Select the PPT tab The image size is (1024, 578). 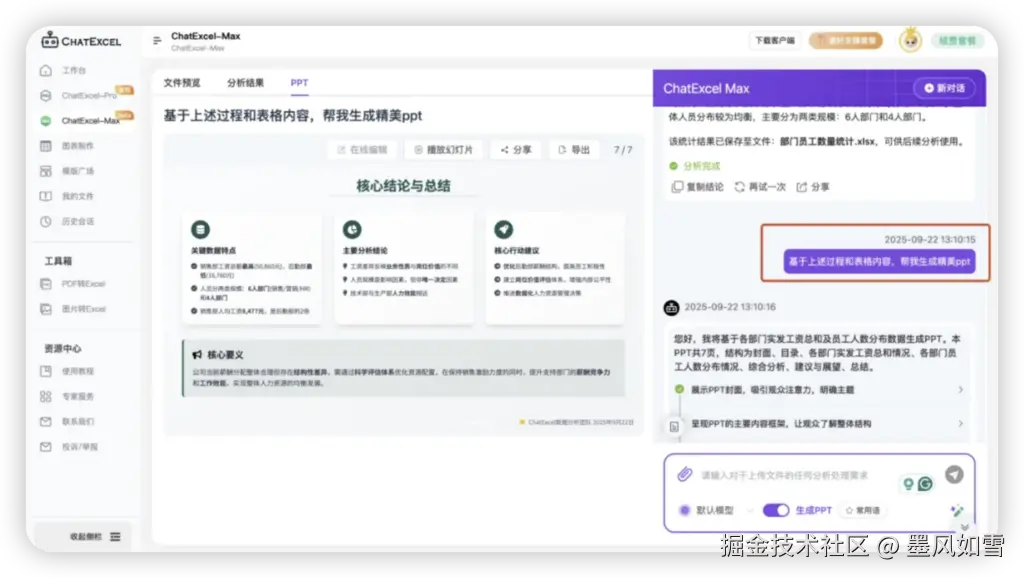pos(299,83)
